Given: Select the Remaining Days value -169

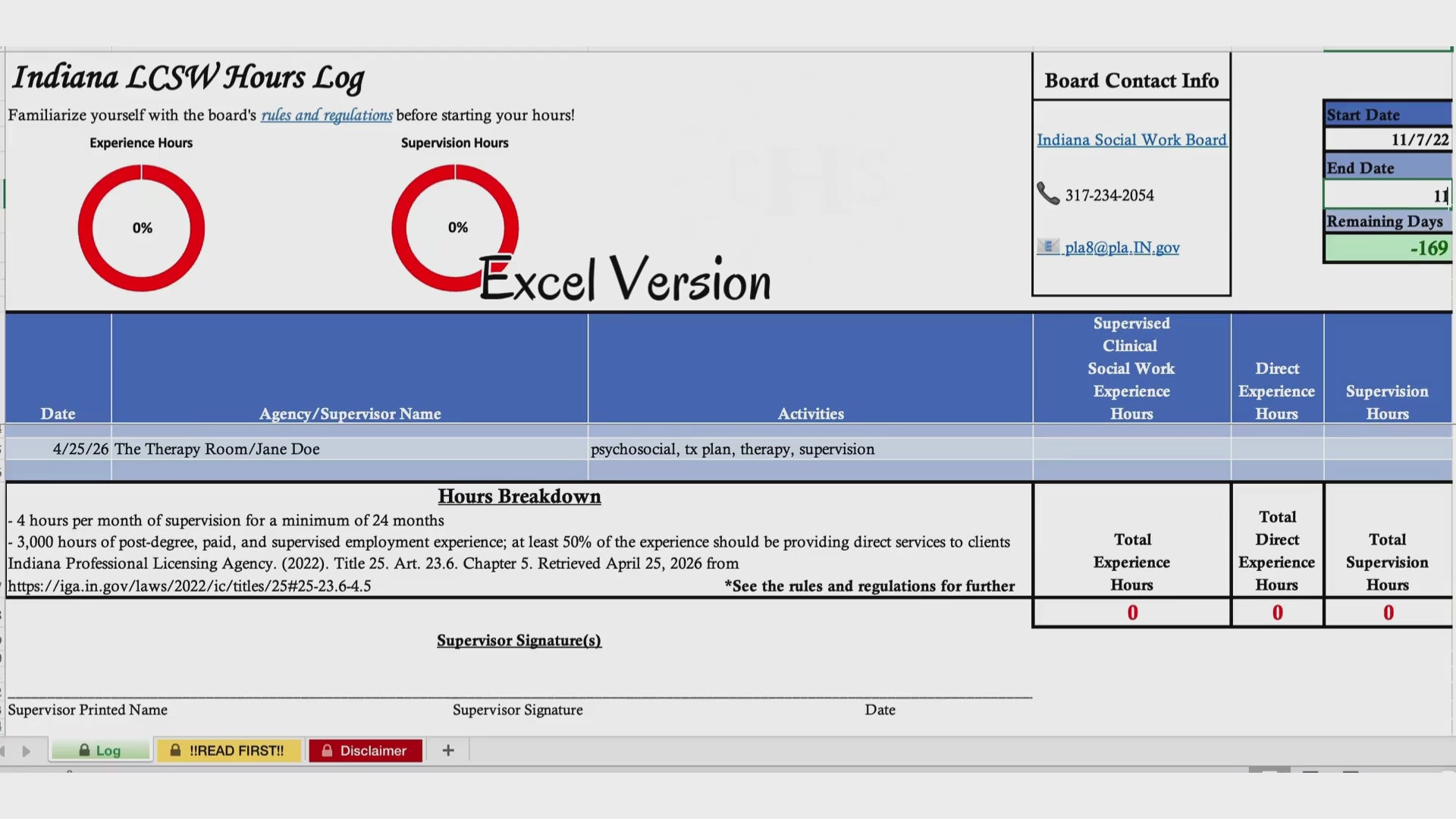Looking at the screenshot, I should pyautogui.click(x=1388, y=248).
